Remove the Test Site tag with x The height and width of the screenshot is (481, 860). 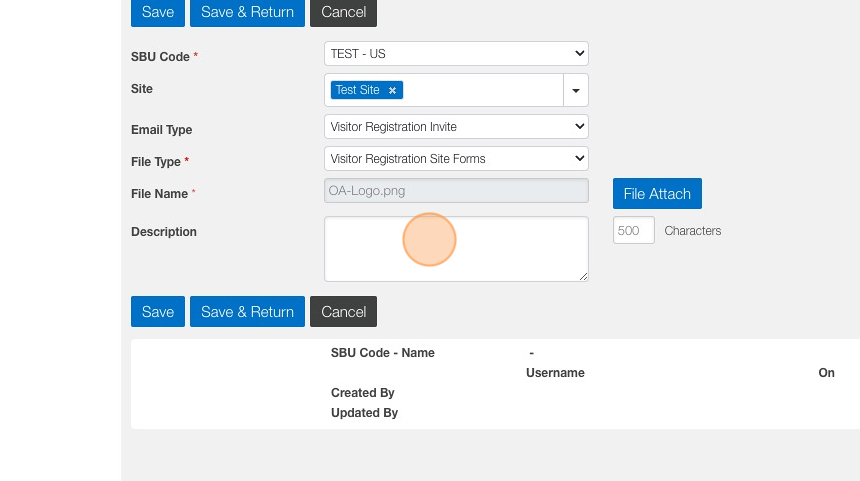(393, 90)
